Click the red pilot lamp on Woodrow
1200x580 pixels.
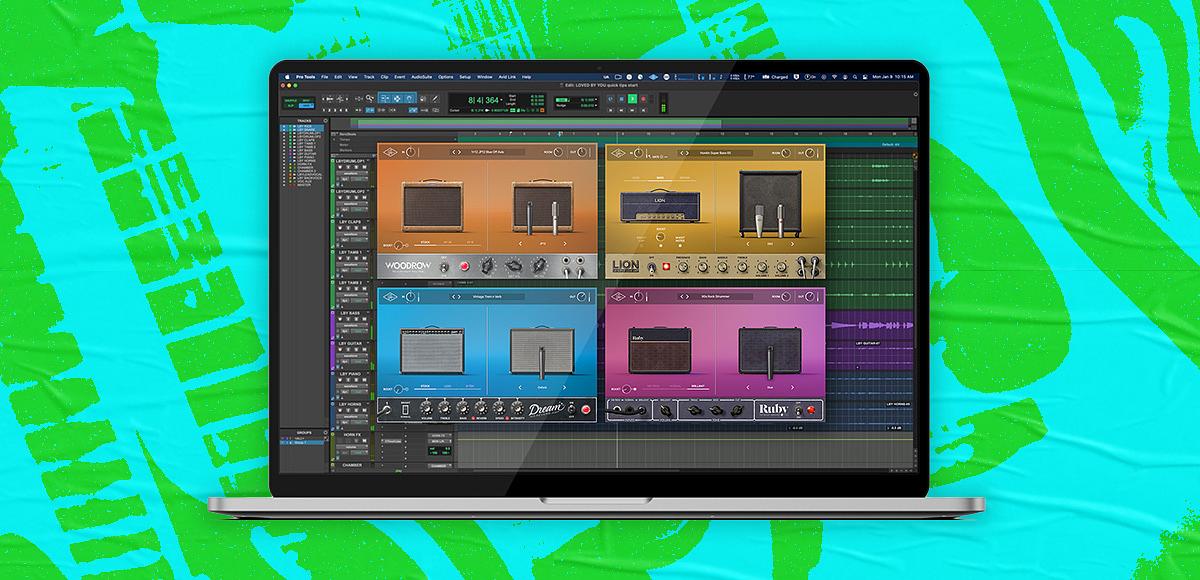[464, 265]
